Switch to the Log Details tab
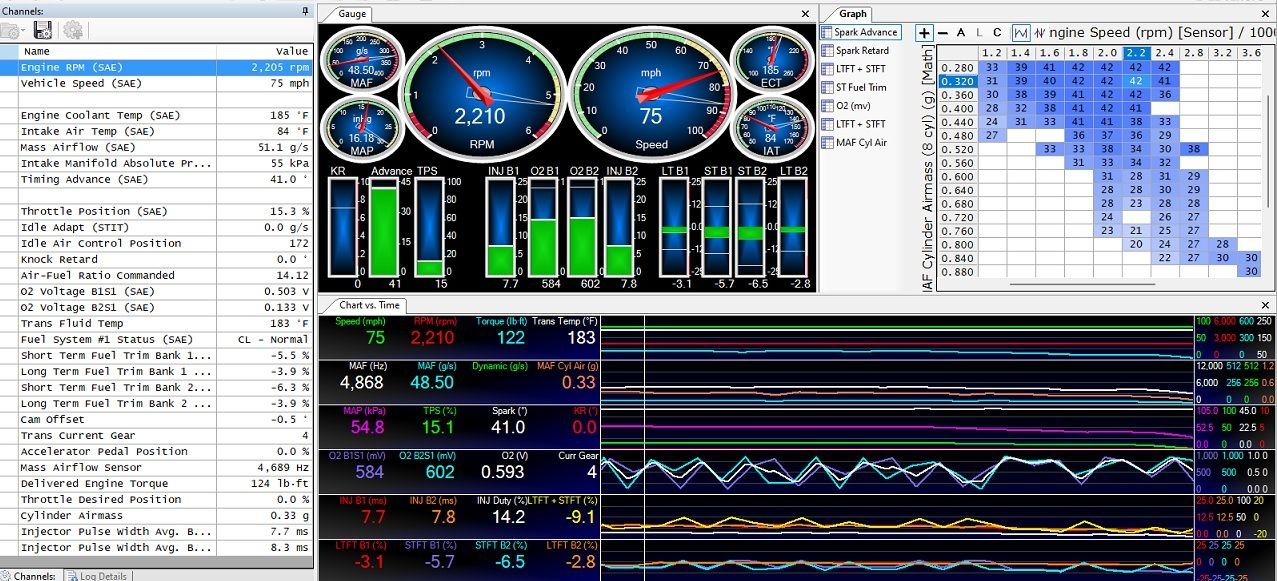The image size is (1277, 581). coord(97,576)
